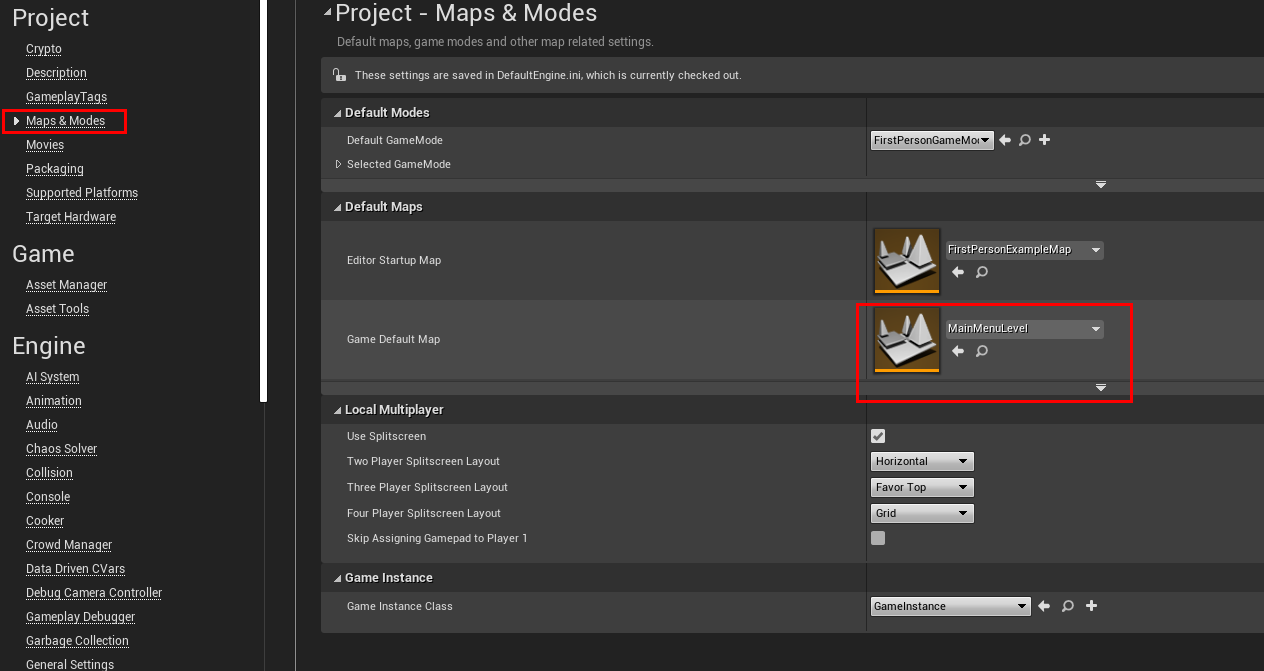Open Asset Manager settings
Screen dimensions: 1264x671
pyautogui.click(x=66, y=285)
